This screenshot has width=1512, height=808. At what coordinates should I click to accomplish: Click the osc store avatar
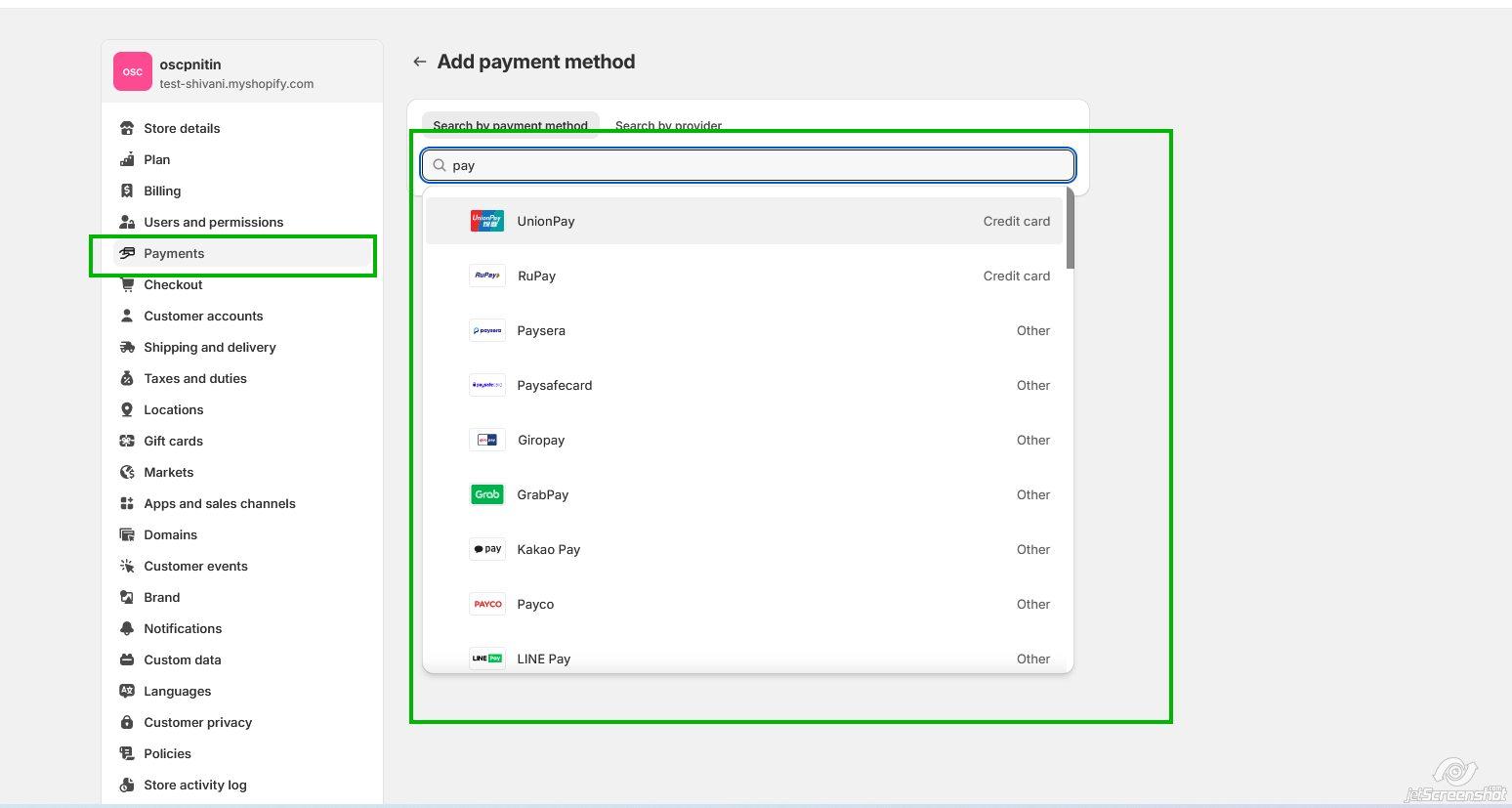(x=133, y=71)
